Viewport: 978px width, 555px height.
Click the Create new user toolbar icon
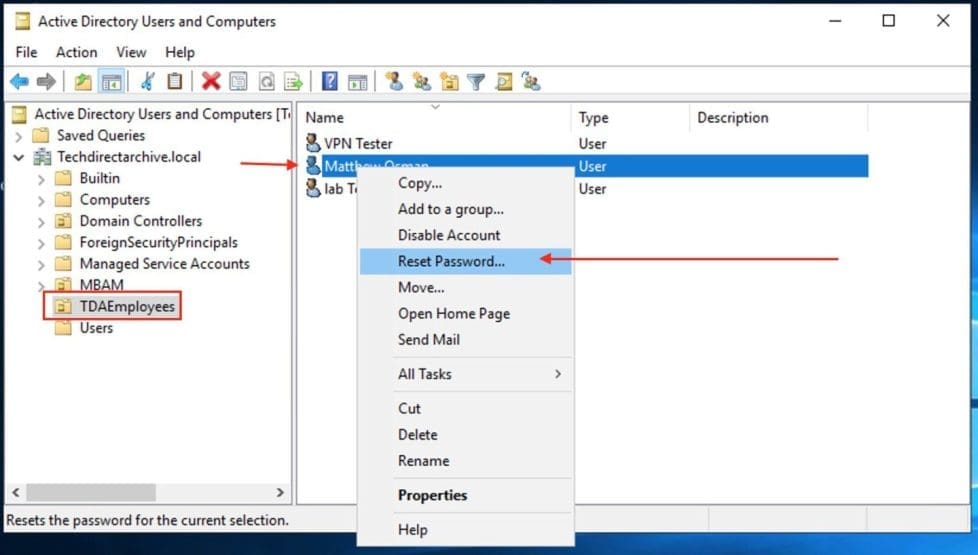394,82
